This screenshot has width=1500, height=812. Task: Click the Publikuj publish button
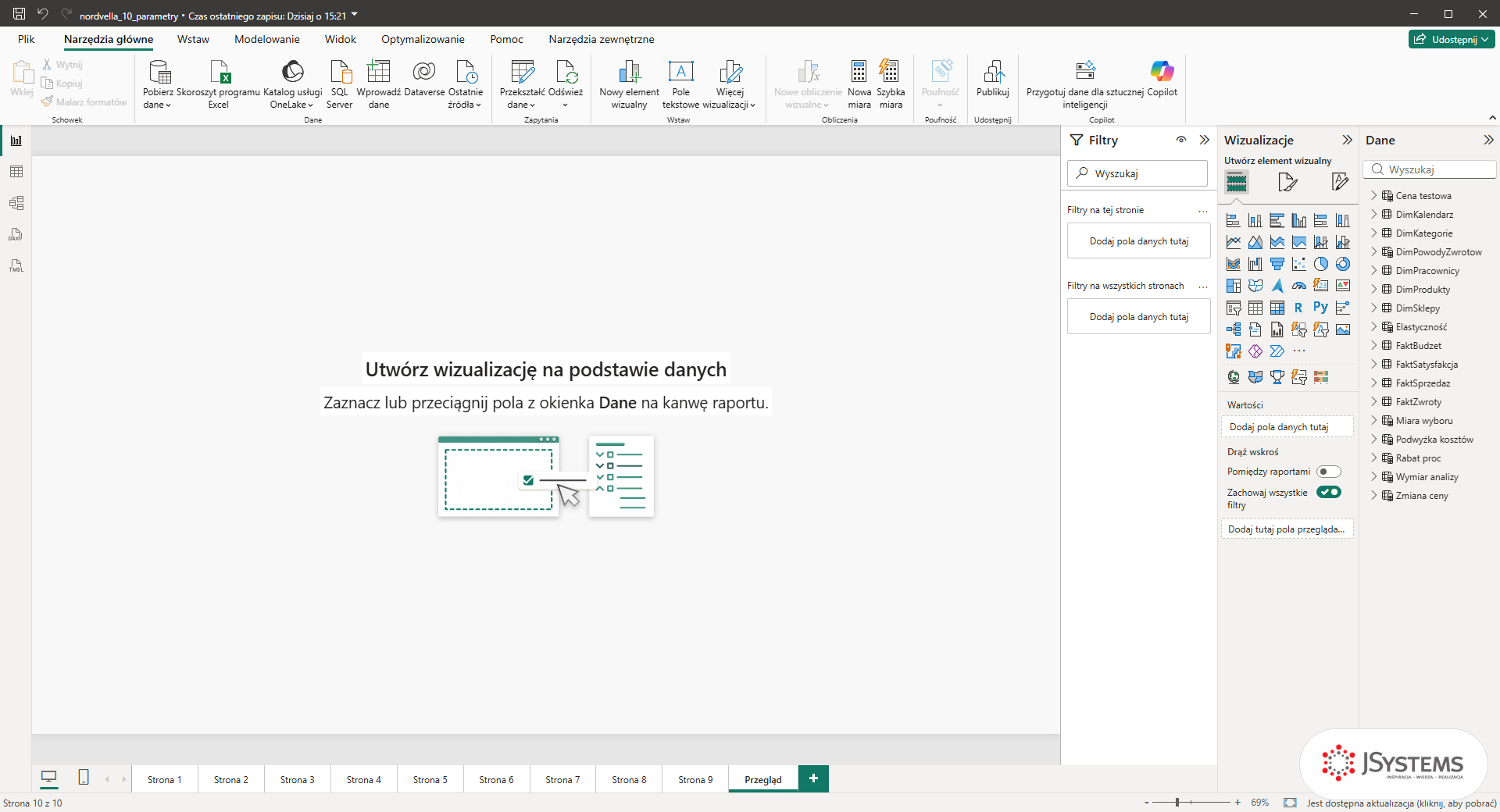(992, 78)
